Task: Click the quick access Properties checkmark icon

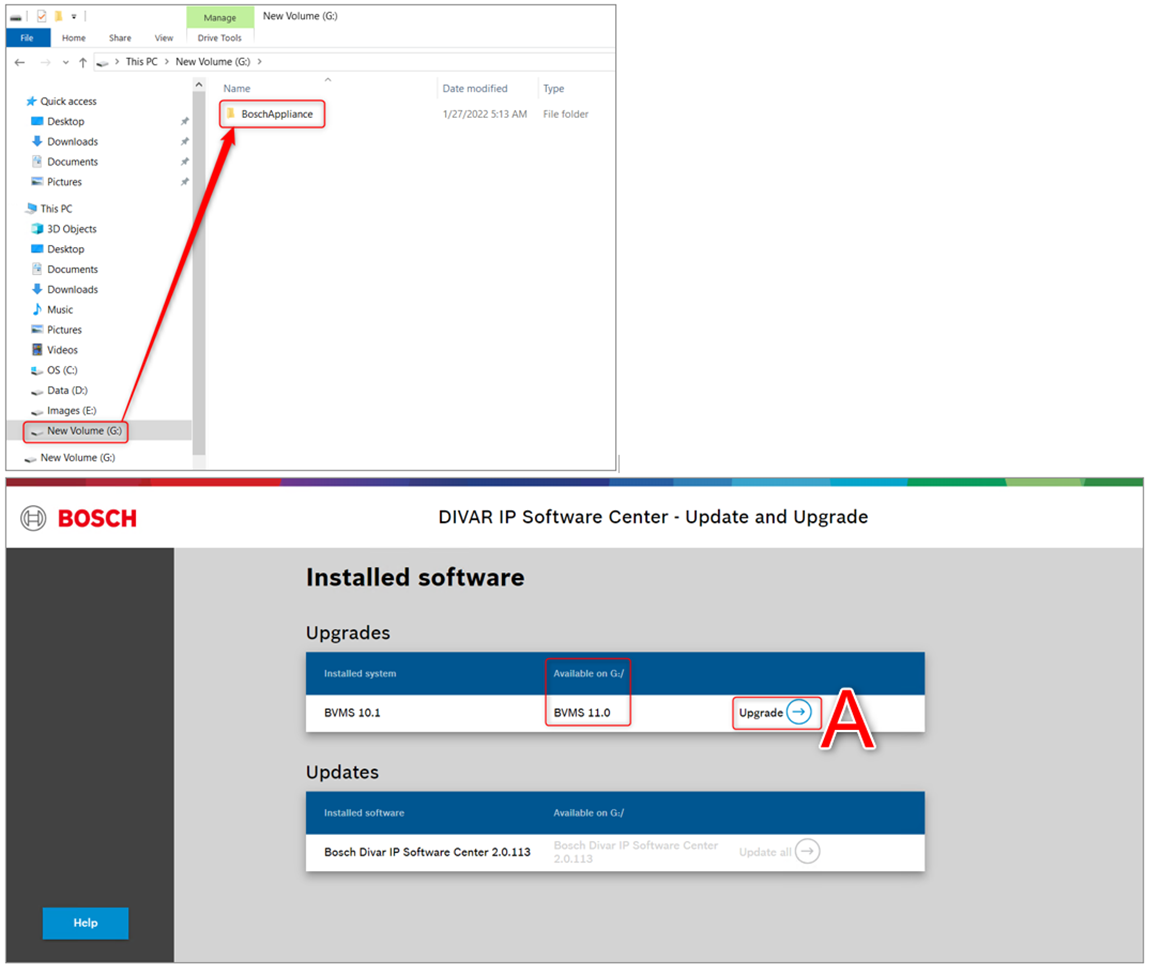Action: pos(41,16)
